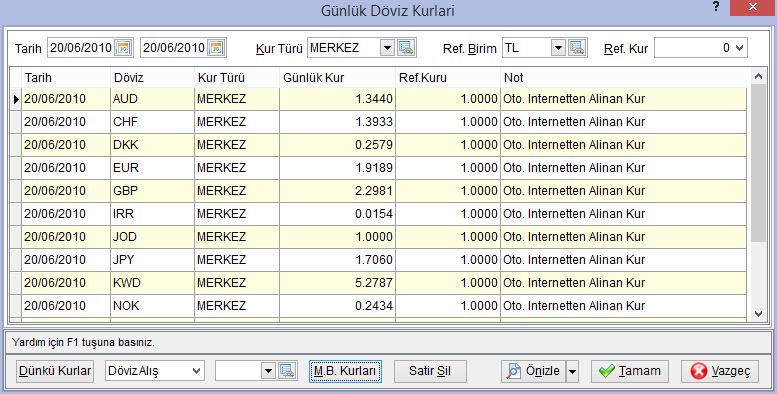The width and height of the screenshot is (777, 394).
Task: Select the DKK currency cell
Action: (153, 145)
